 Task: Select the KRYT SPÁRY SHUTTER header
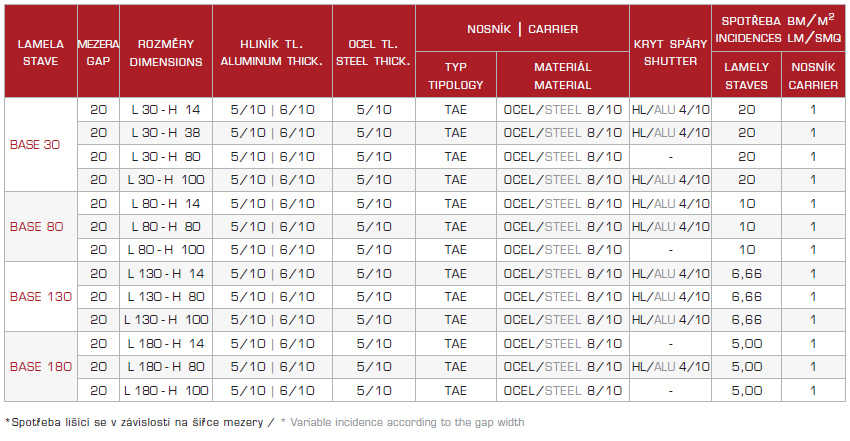click(671, 52)
